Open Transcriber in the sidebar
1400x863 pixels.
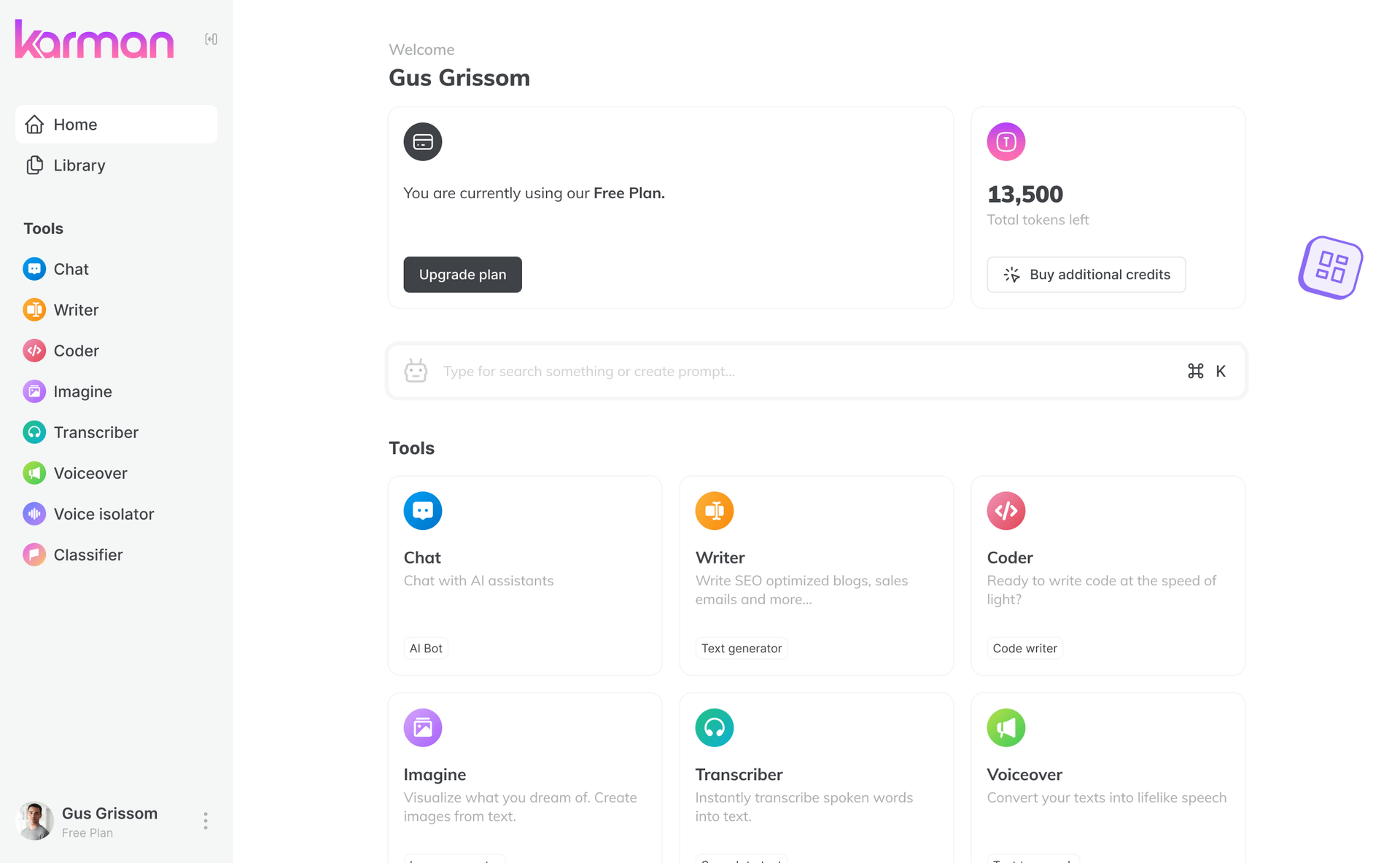coord(96,432)
